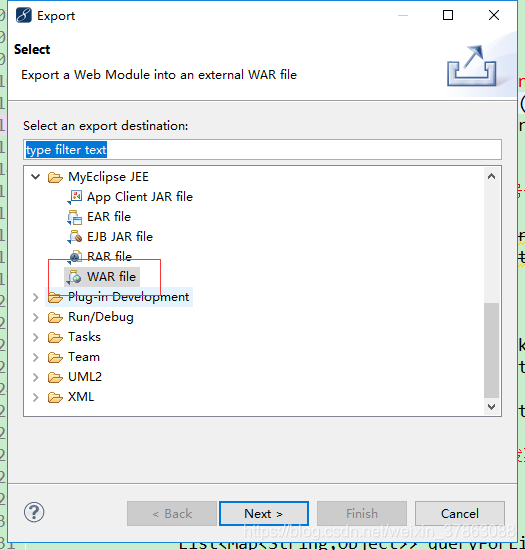Select the EJB JAR file entry
Screen dimensions: 525x550
120,237
